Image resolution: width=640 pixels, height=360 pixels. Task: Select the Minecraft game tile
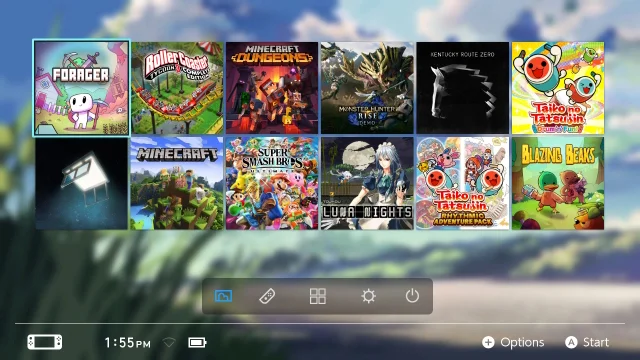(x=177, y=183)
